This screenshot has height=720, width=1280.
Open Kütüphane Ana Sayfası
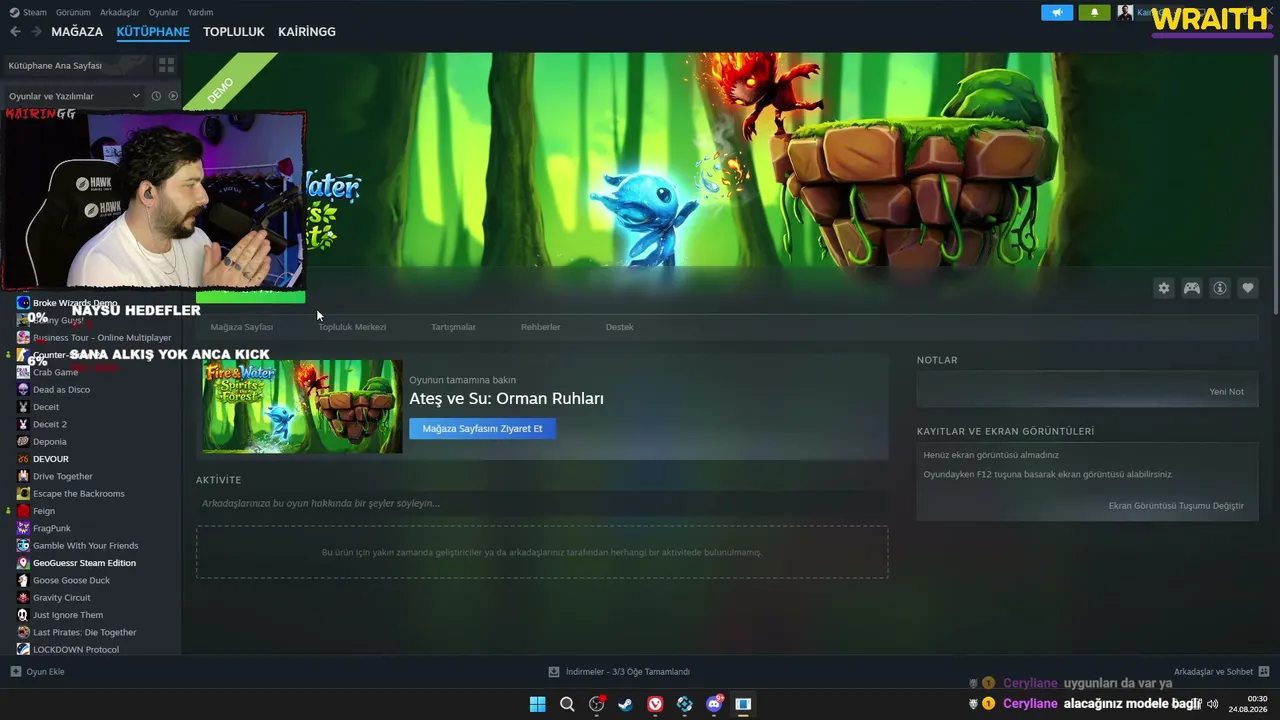click(55, 65)
